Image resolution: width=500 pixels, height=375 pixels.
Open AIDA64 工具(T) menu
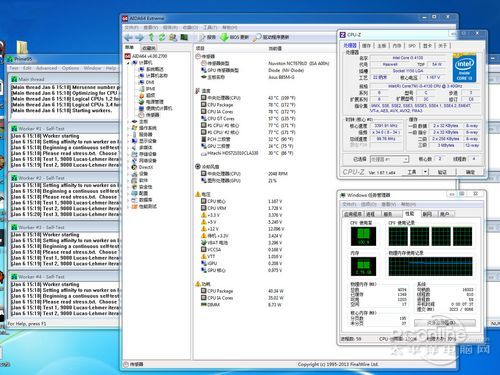(210, 27)
